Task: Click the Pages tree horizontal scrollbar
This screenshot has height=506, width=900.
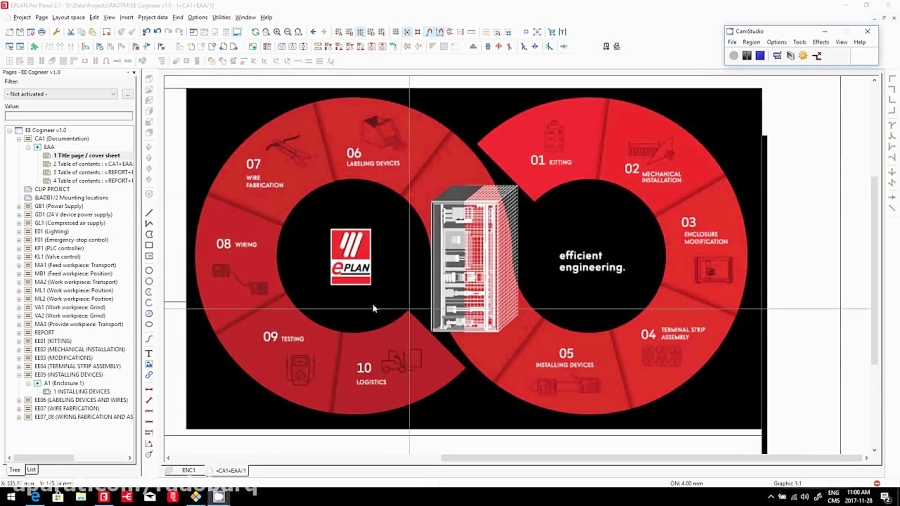Action: coord(44,458)
